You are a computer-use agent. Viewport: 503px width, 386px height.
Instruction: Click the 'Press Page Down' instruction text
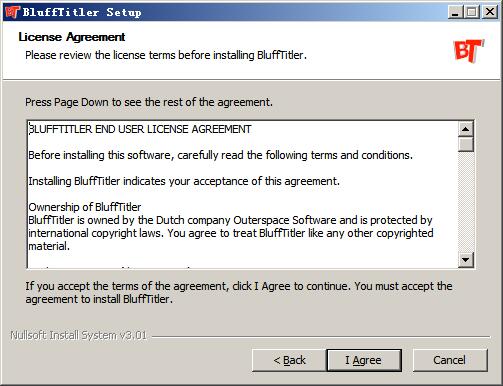point(149,102)
